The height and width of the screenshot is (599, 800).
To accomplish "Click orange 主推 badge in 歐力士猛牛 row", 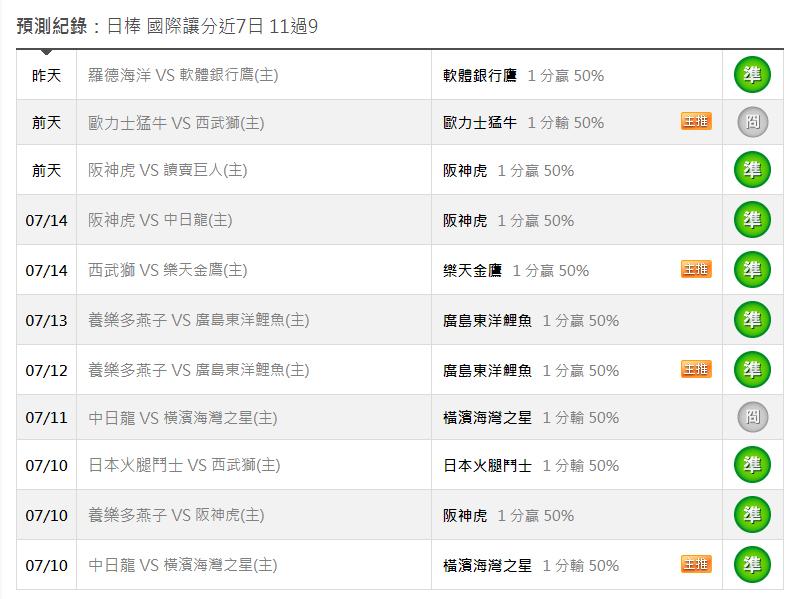I will (x=696, y=122).
